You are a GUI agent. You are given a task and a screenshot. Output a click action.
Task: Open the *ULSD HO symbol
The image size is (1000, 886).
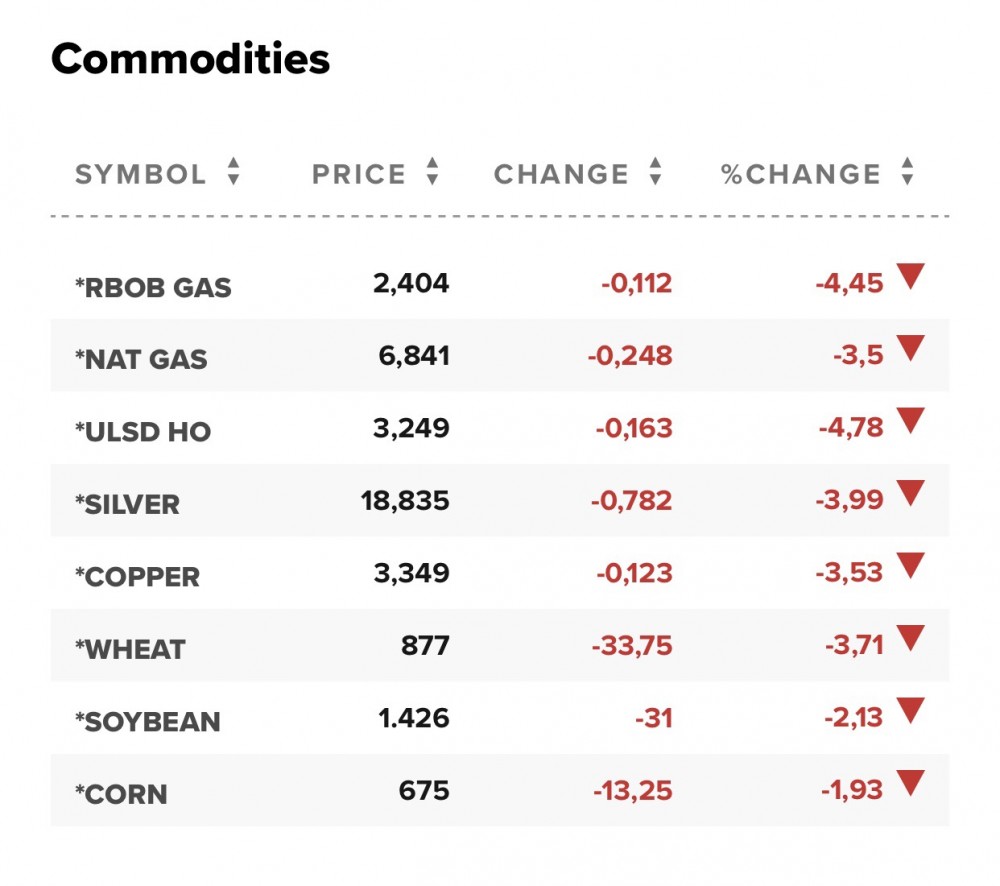pyautogui.click(x=143, y=432)
